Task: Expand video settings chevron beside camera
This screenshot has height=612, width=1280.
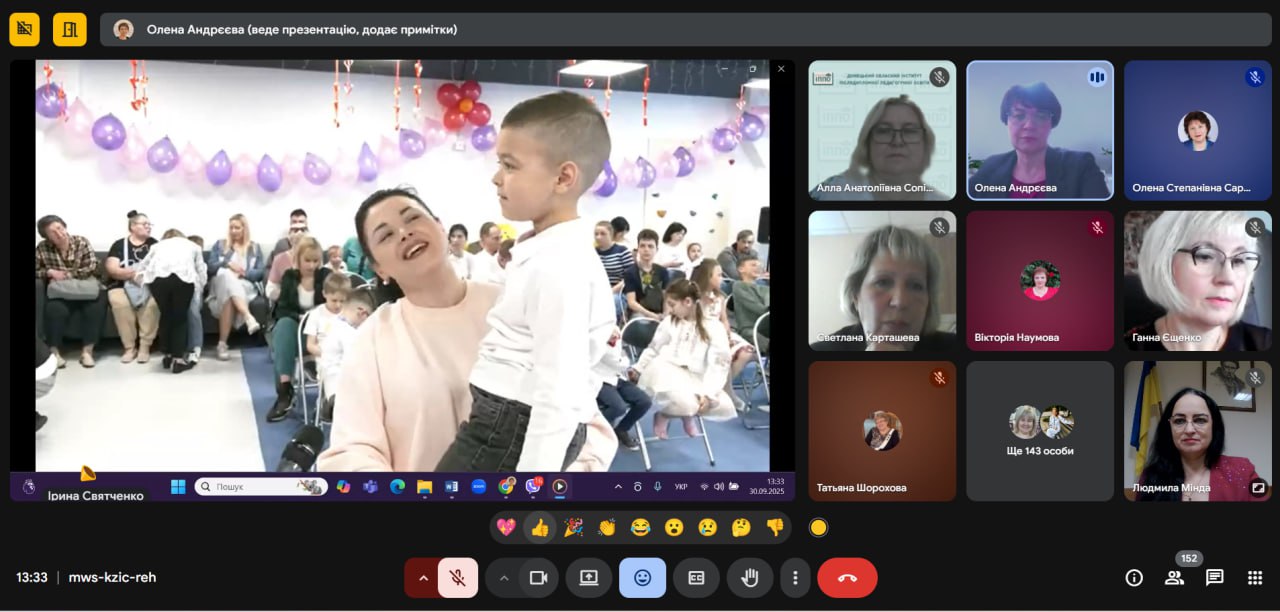Action: (504, 577)
